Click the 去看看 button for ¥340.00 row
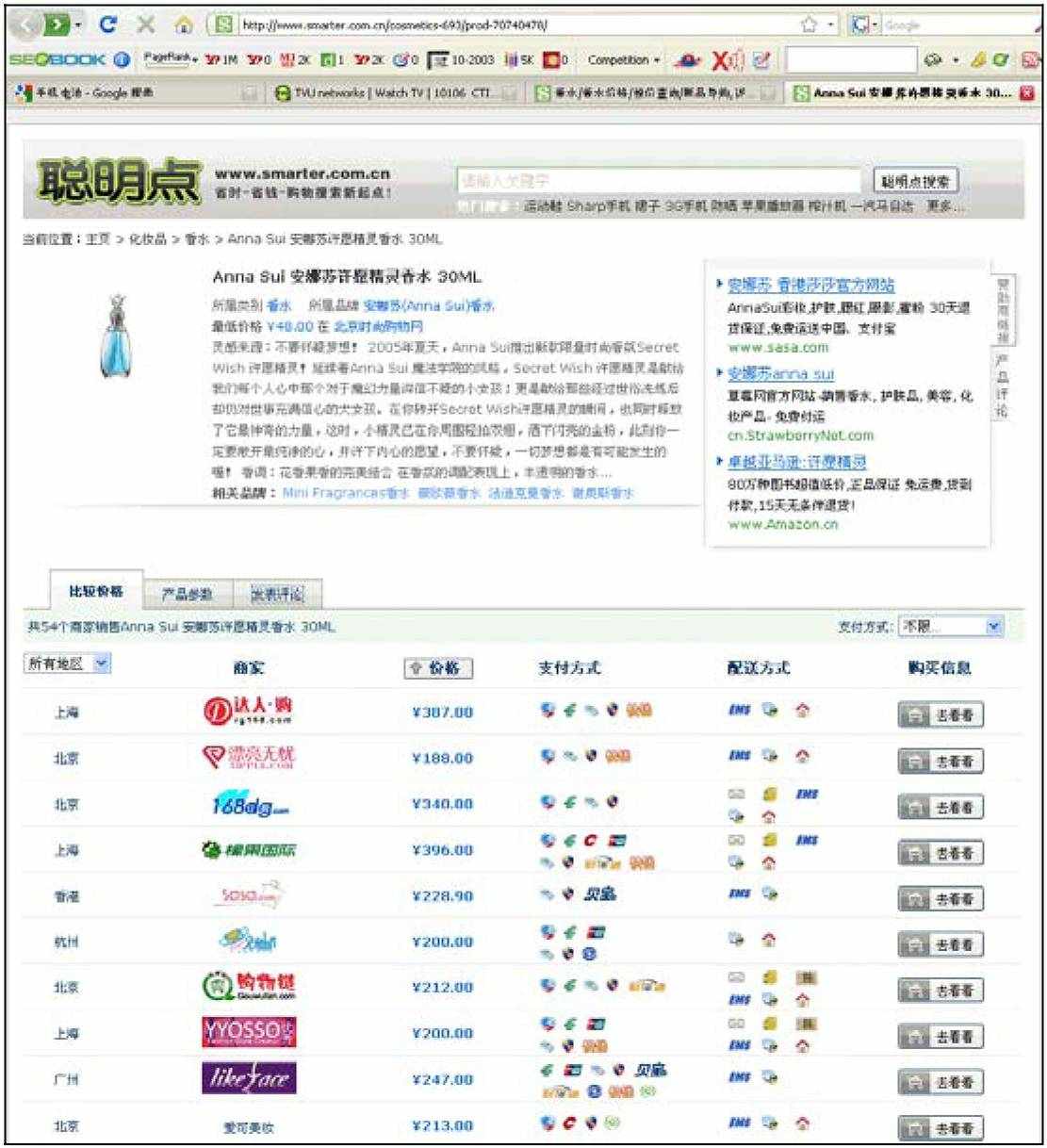 click(940, 808)
